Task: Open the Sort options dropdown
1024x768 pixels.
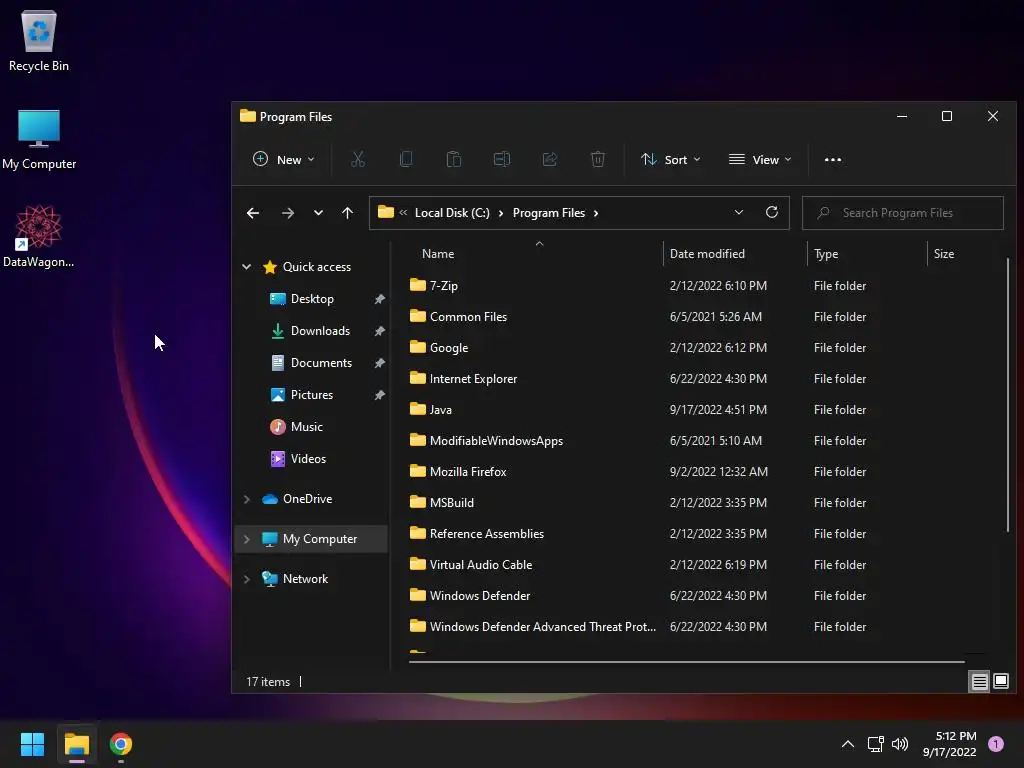Action: click(670, 159)
